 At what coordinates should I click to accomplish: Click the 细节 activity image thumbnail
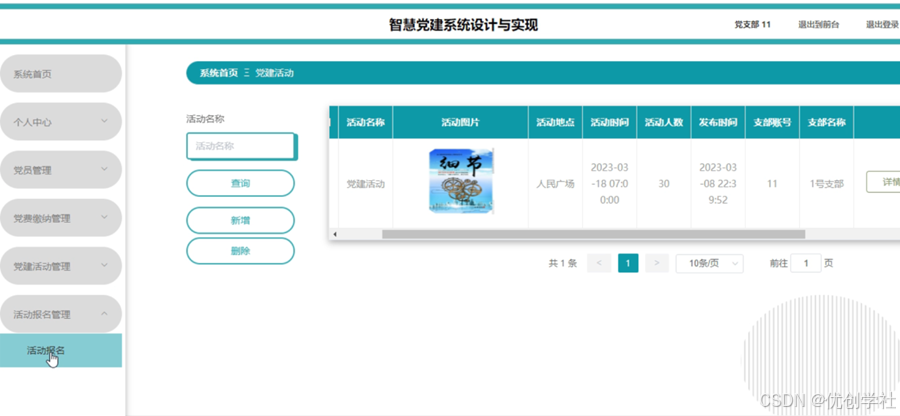(461, 181)
